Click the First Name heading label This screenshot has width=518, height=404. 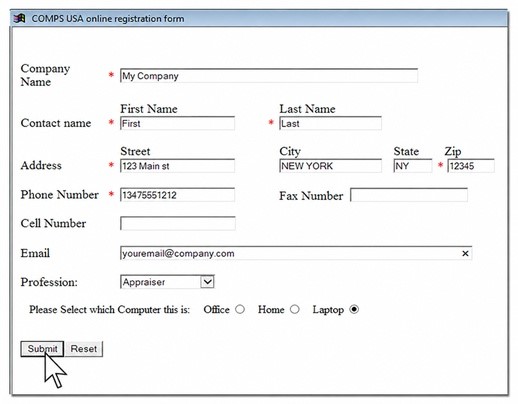pyautogui.click(x=149, y=109)
